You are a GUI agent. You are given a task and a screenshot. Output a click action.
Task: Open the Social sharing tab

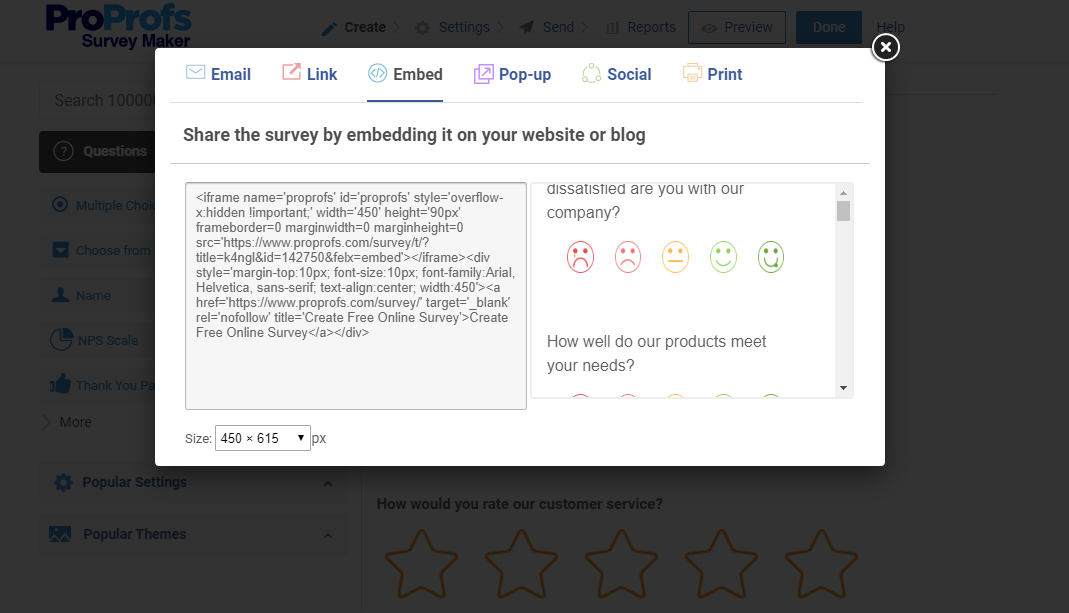pyautogui.click(x=616, y=74)
